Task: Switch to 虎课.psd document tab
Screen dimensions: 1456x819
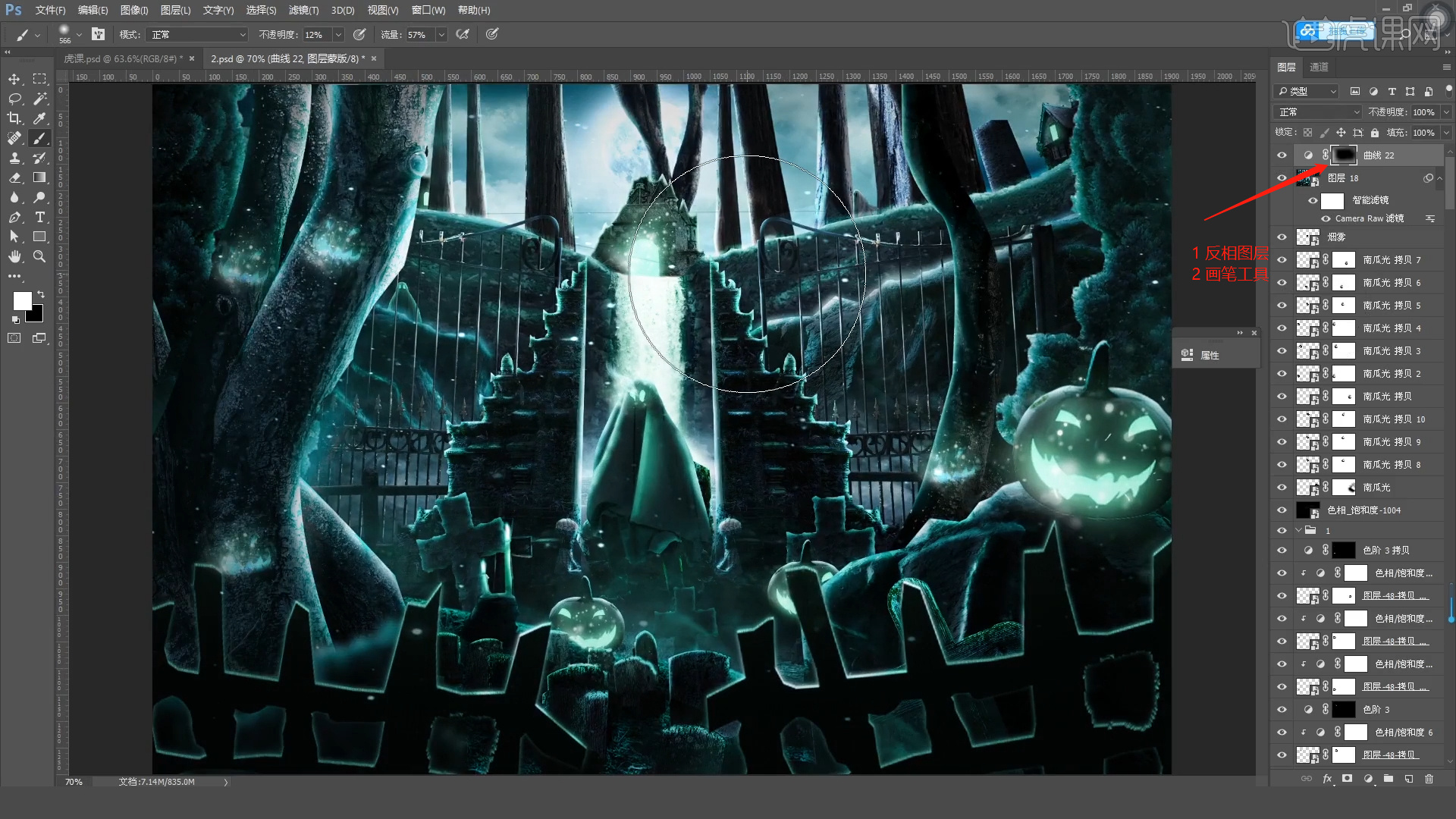Action: coord(121,58)
